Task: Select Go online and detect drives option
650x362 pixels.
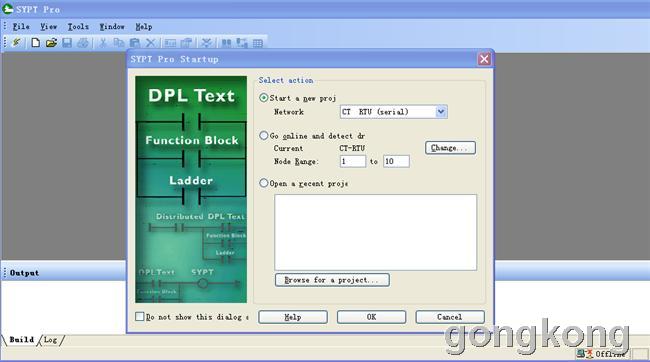Action: click(x=263, y=136)
